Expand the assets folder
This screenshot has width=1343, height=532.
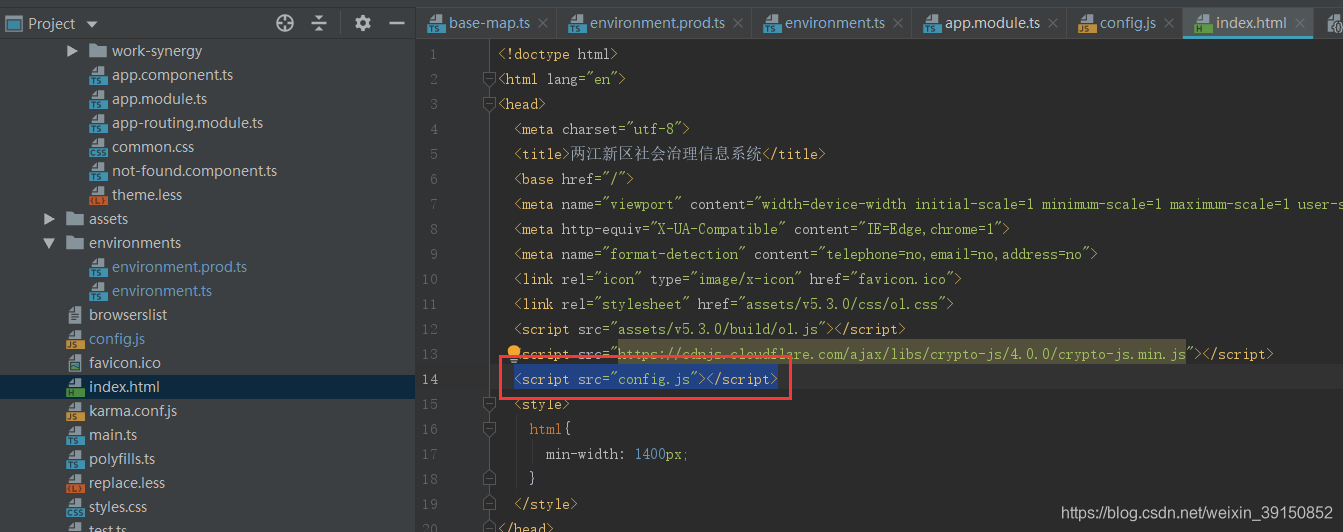click(49, 219)
